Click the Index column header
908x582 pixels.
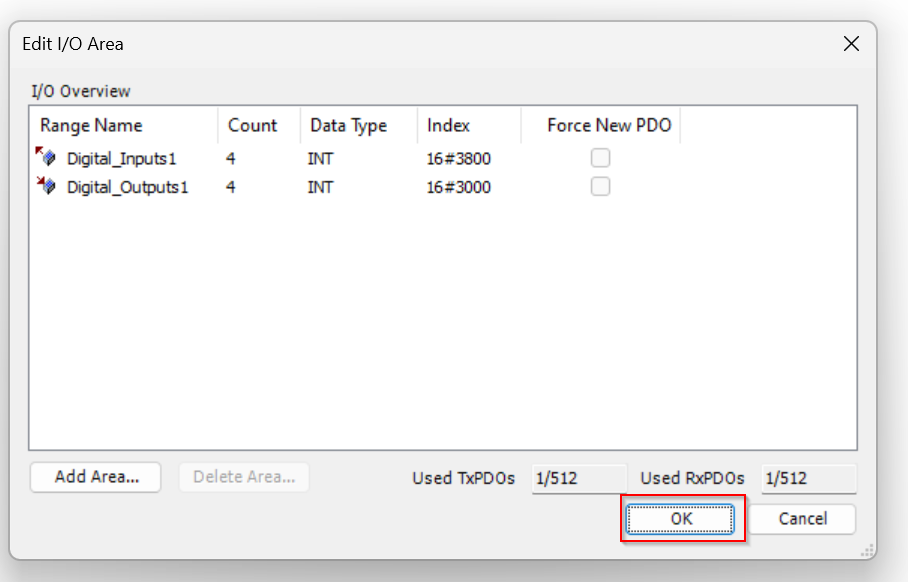click(469, 125)
